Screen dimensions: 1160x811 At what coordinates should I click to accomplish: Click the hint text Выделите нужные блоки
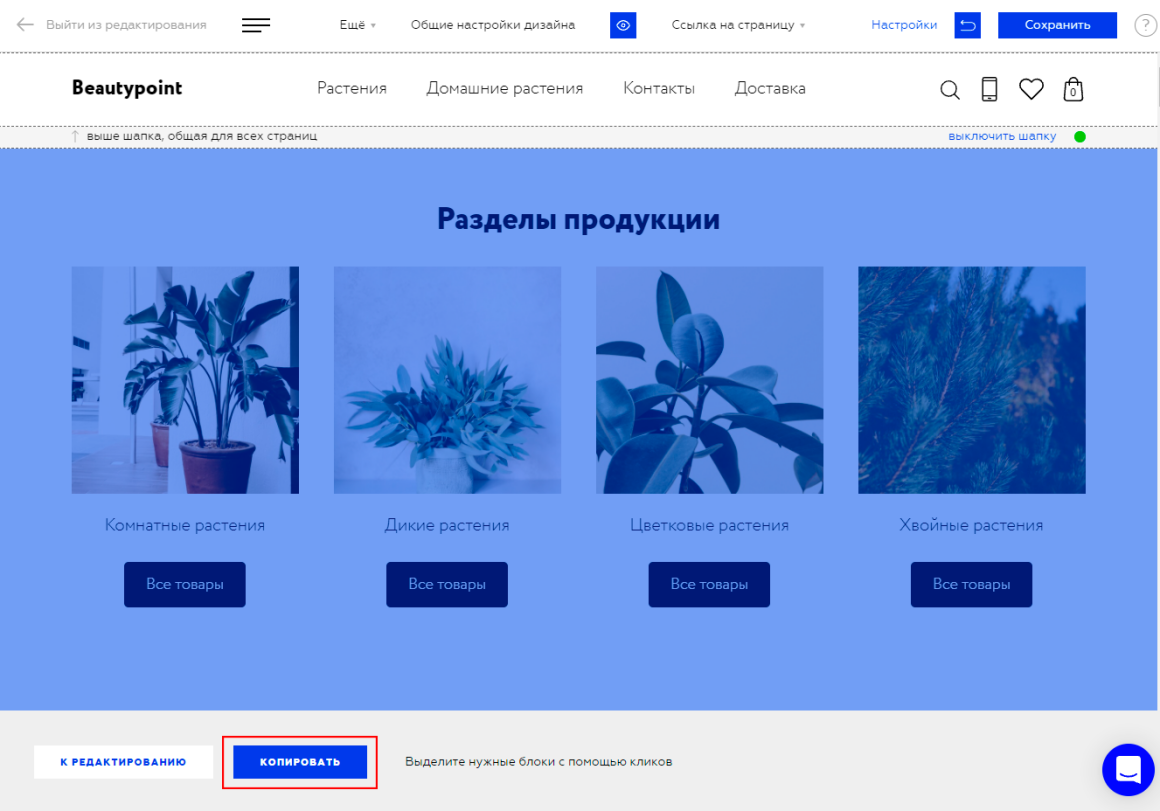coord(539,762)
